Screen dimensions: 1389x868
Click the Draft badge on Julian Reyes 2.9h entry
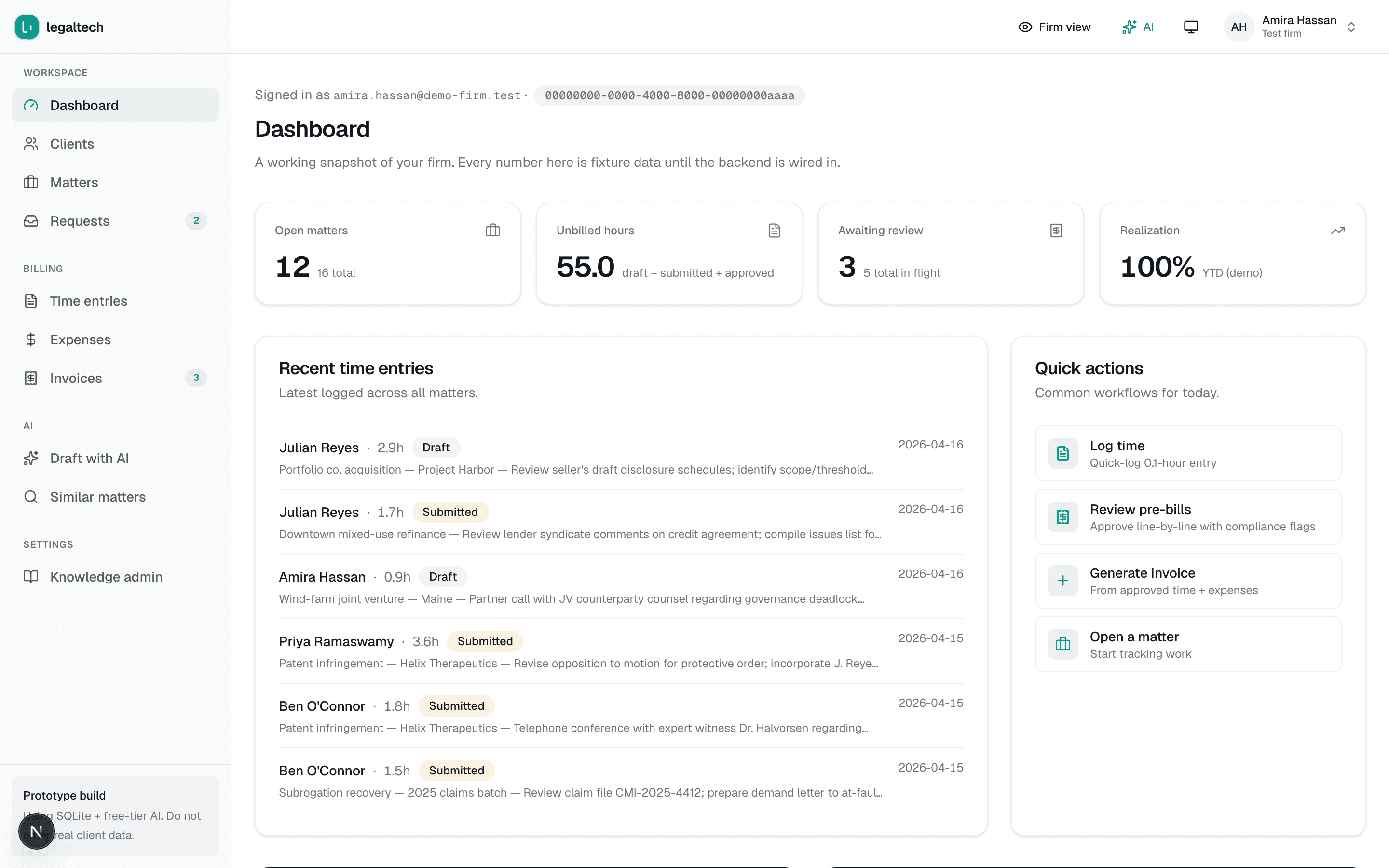(436, 447)
